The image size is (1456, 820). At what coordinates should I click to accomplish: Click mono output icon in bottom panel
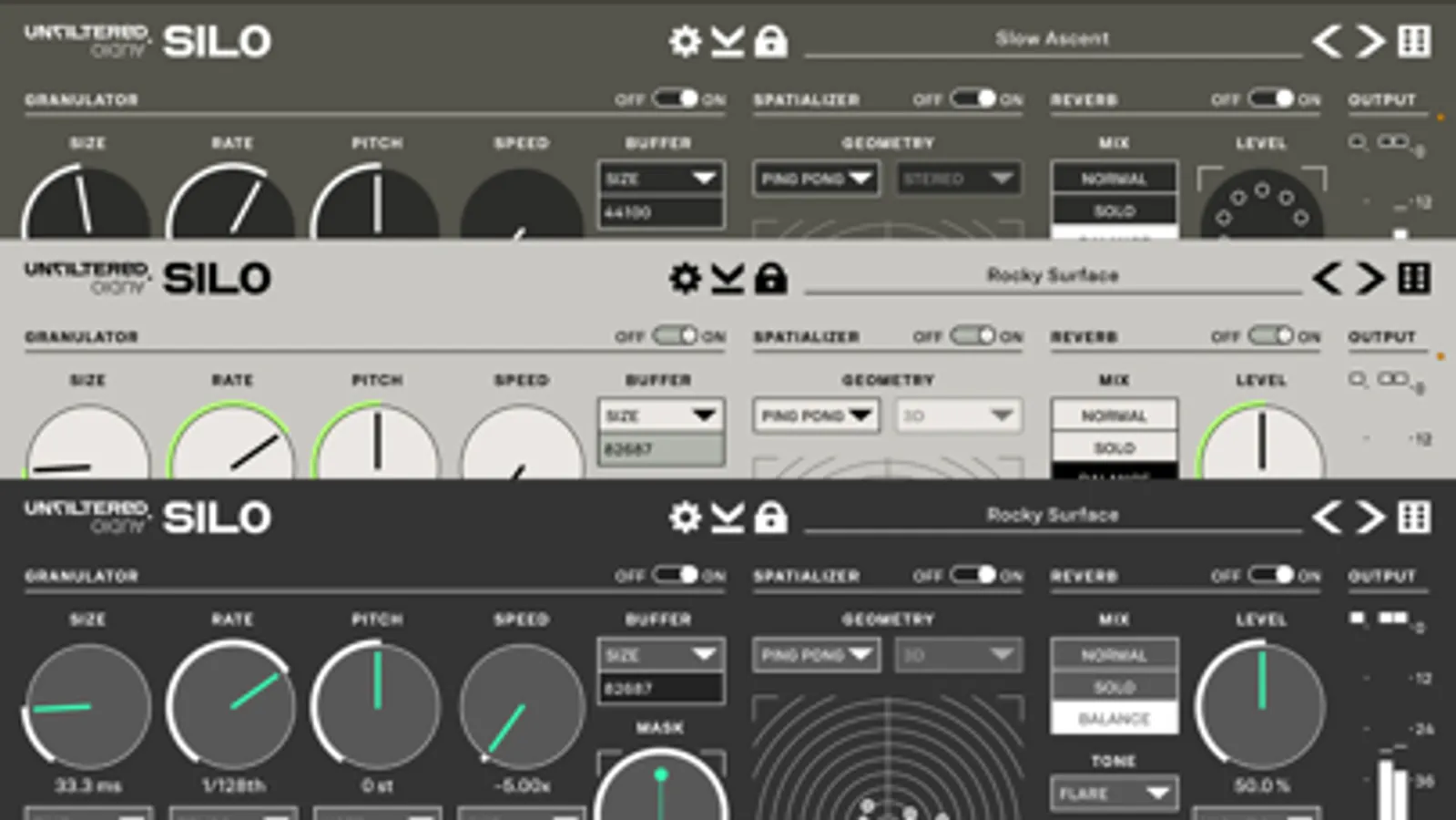(x=1357, y=619)
